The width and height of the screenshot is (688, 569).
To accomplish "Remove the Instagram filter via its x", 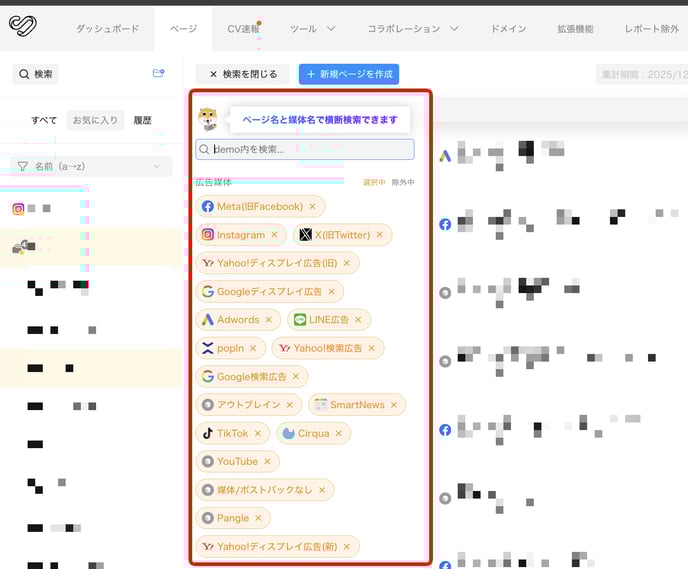I will tap(274, 235).
